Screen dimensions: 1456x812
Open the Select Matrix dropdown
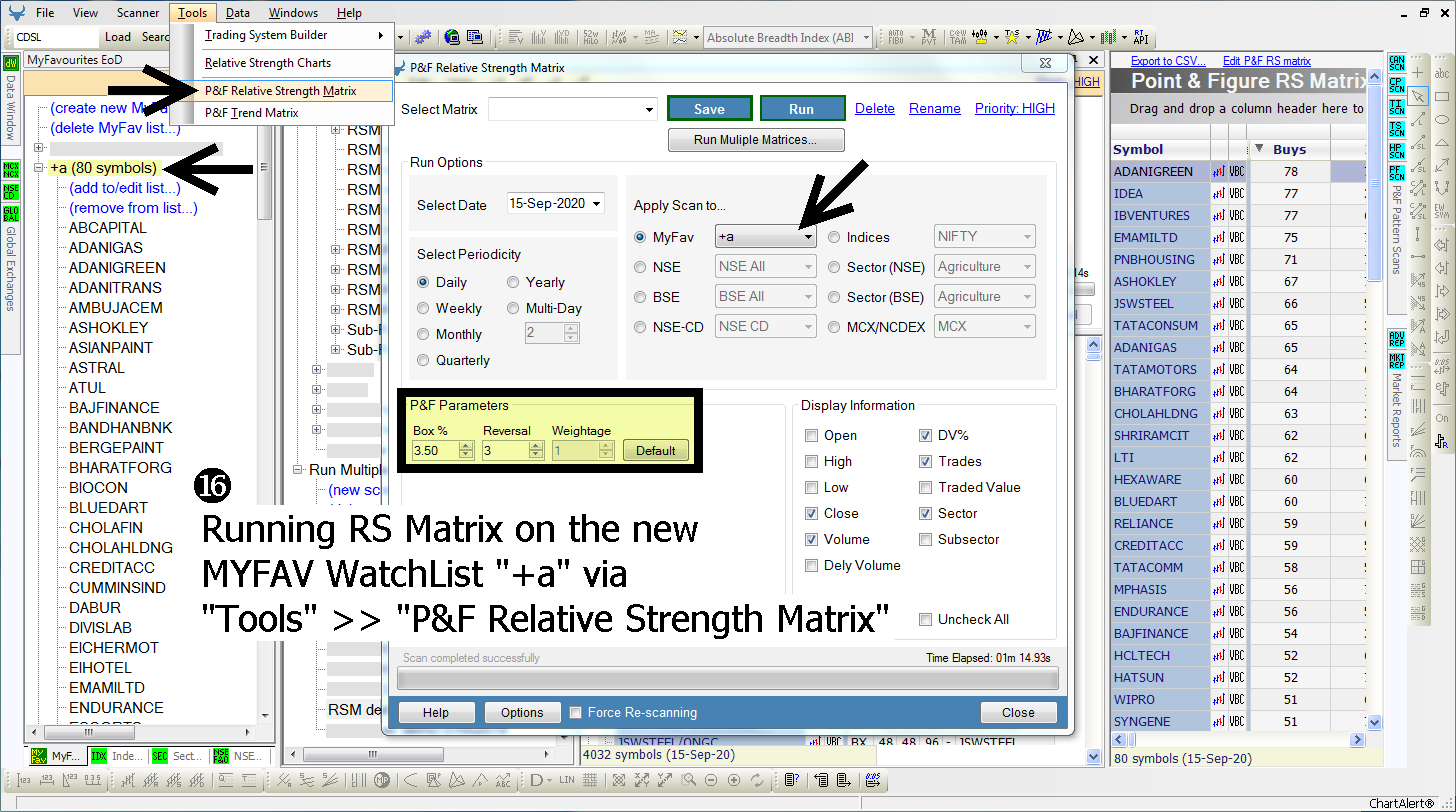coord(648,109)
